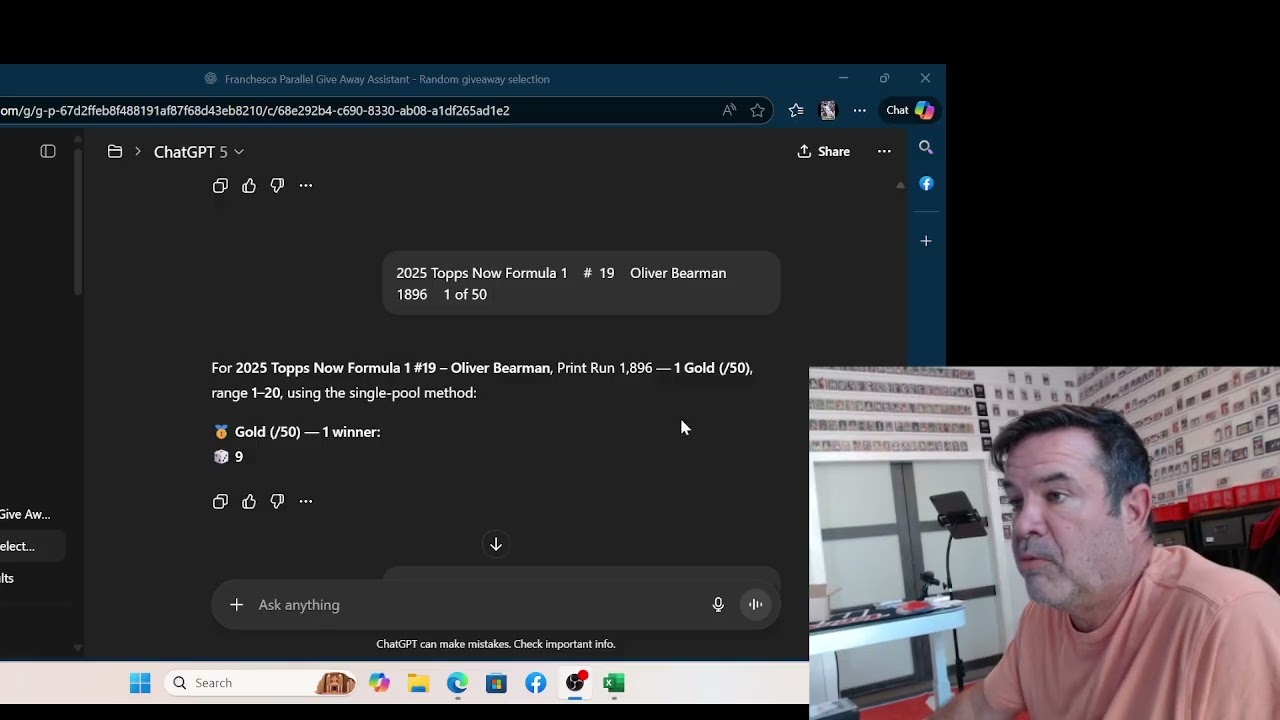Open the browser profile avatar
Image resolution: width=1280 pixels, height=720 pixels.
click(x=828, y=110)
